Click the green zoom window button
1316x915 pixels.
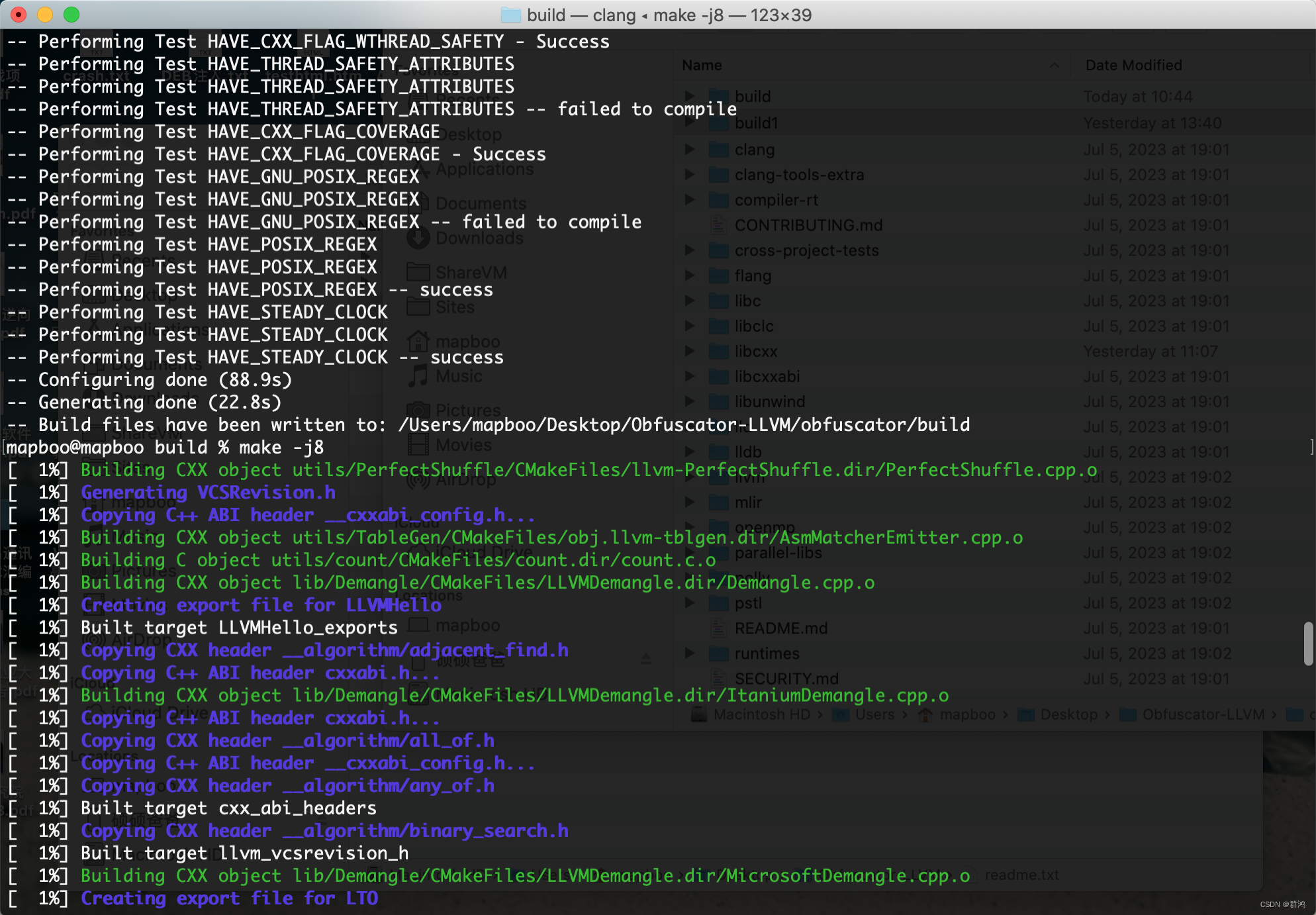pos(71,15)
